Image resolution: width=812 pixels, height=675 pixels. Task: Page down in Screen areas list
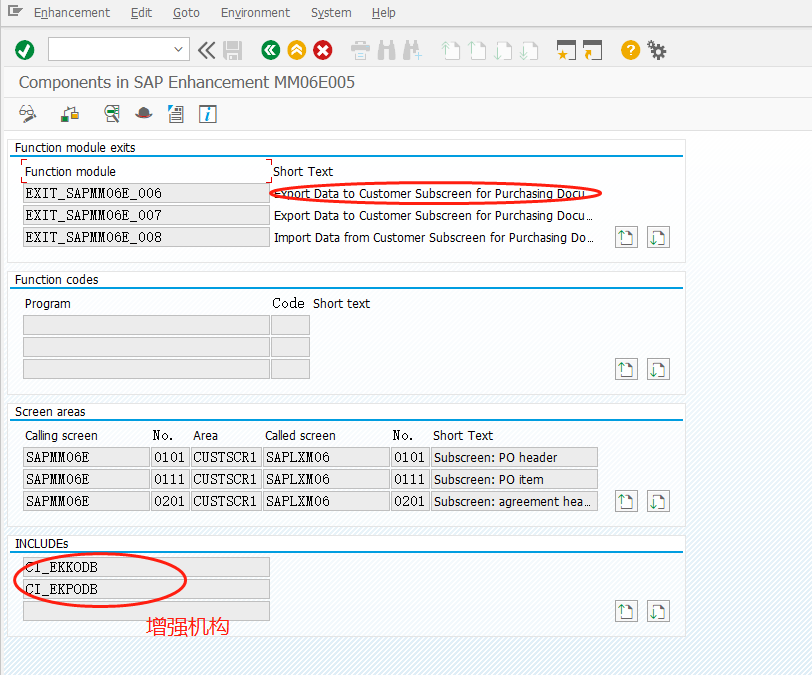658,501
